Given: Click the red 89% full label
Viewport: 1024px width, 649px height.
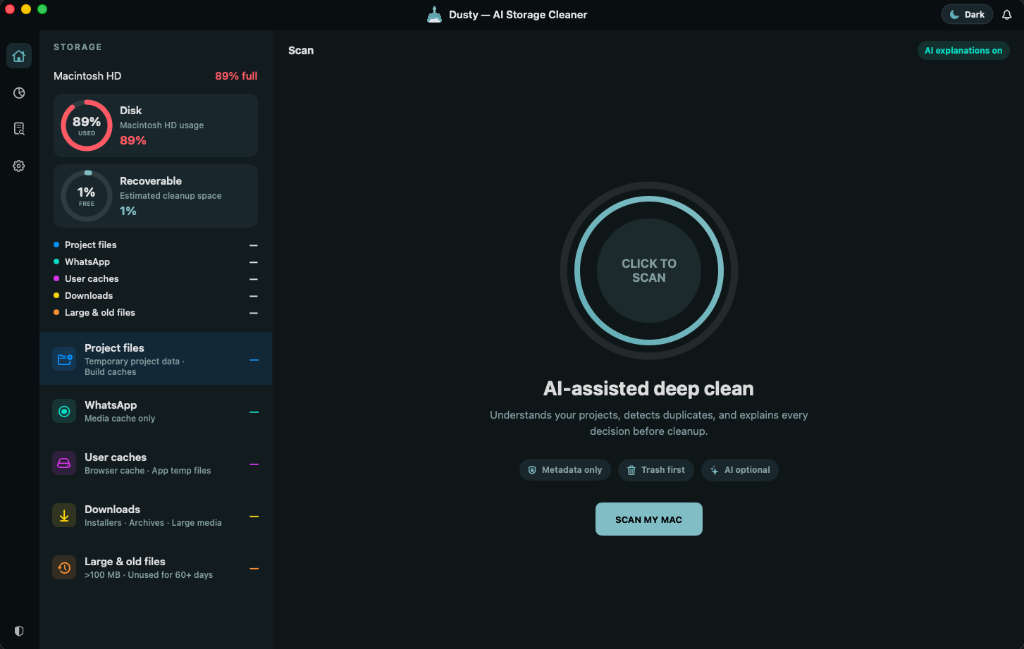Looking at the screenshot, I should coord(236,76).
